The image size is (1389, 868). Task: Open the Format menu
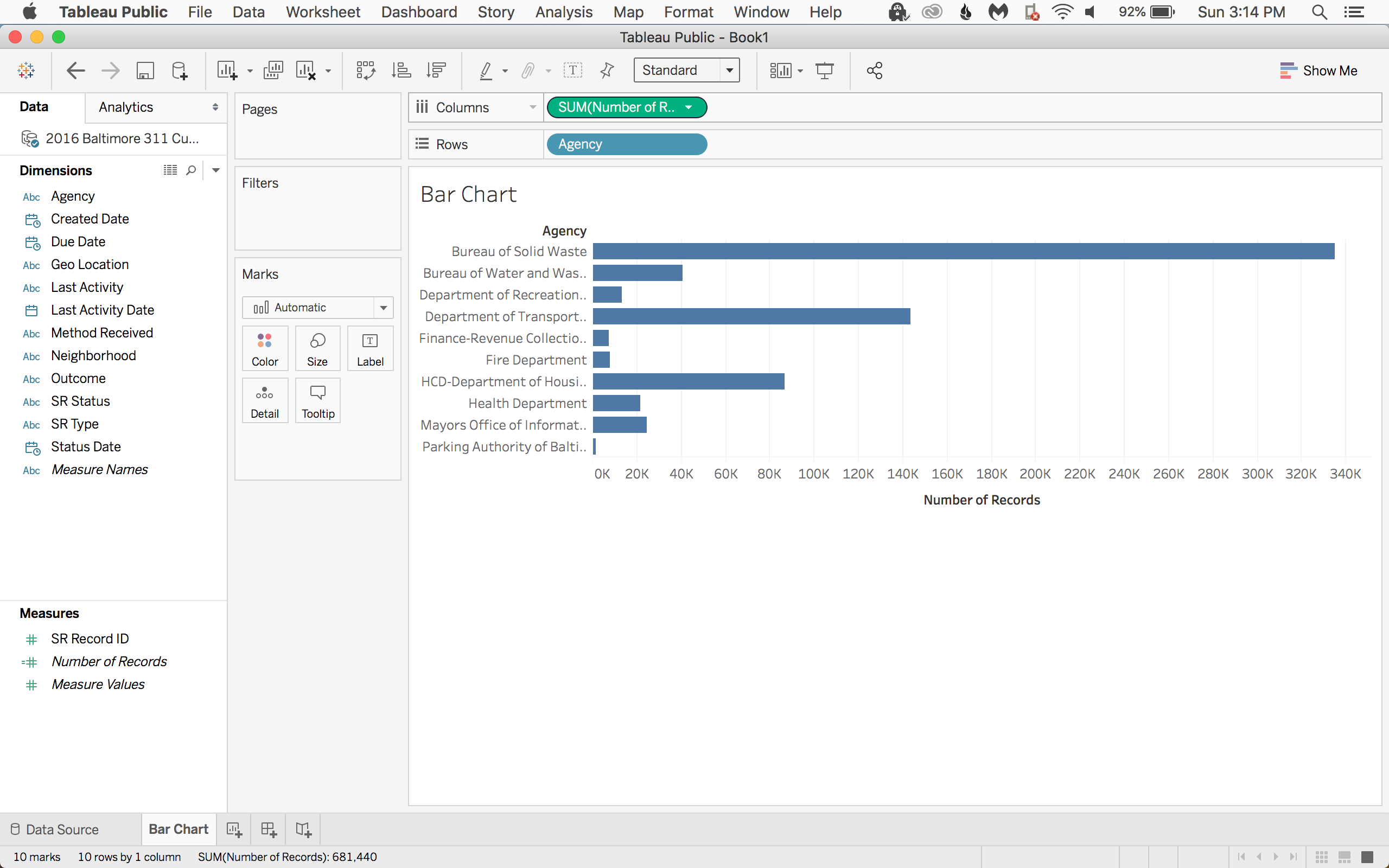point(688,12)
